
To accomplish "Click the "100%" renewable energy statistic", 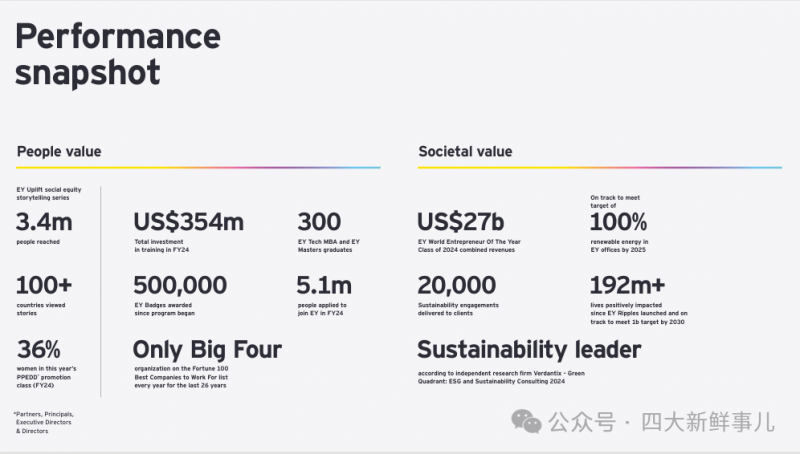I will coord(619,222).
